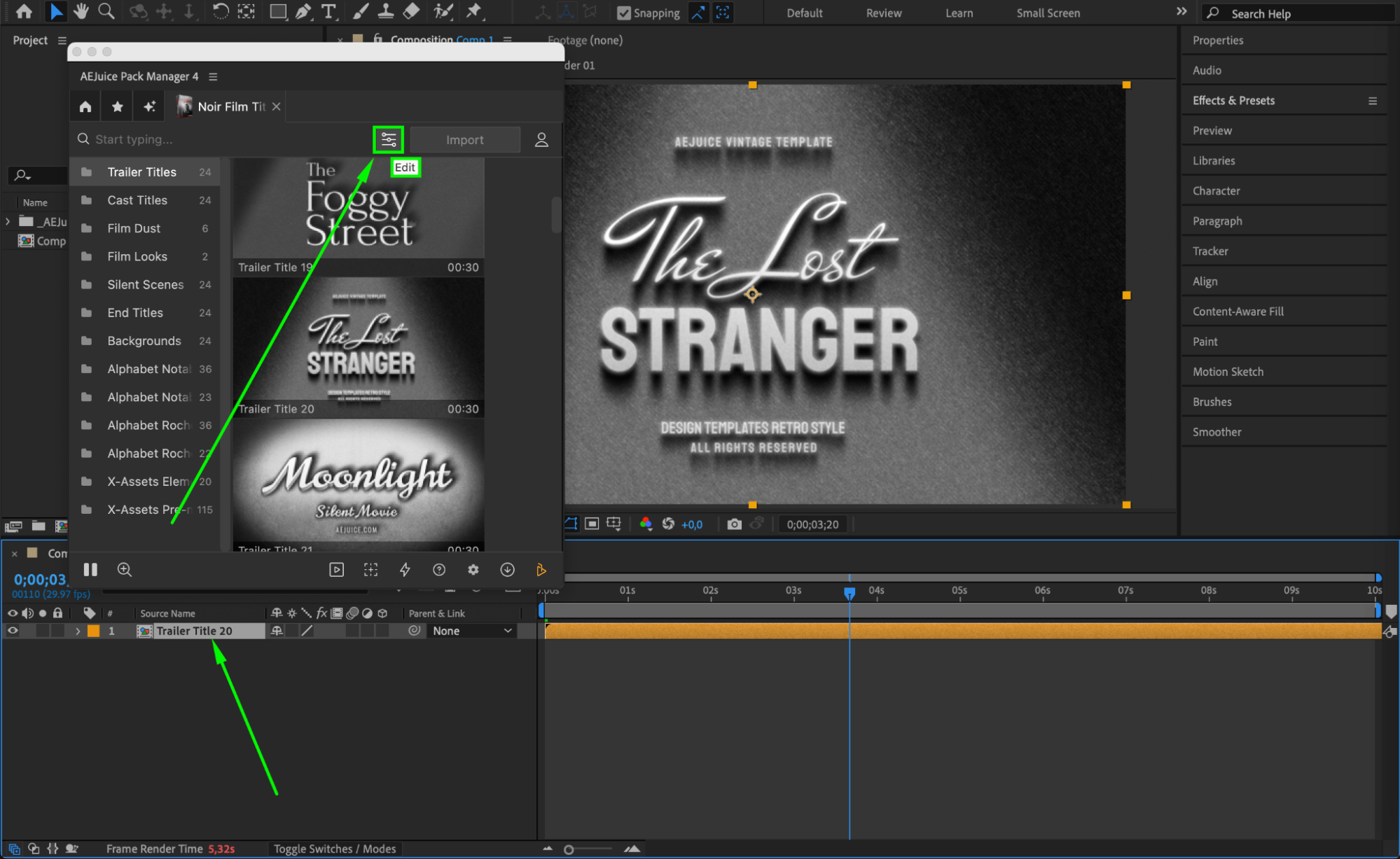Screen dimensions: 1400x859
Task: Select the Hand tool
Action: (81, 12)
